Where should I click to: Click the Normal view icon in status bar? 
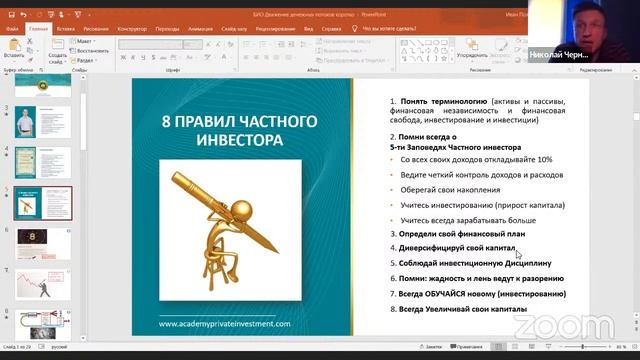click(498, 347)
